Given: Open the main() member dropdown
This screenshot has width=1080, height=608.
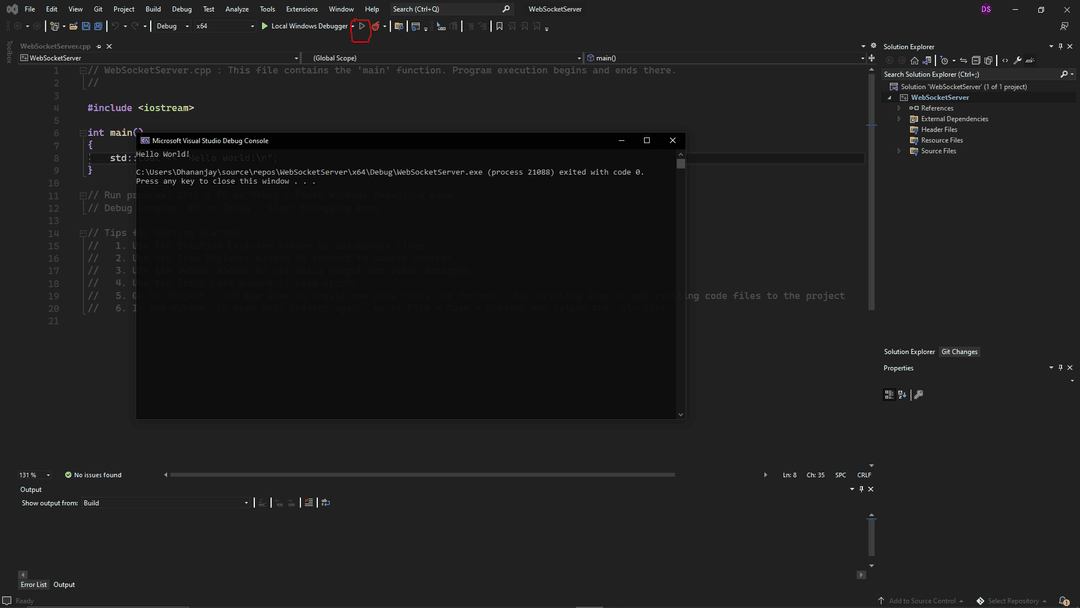Looking at the screenshot, I should coord(725,58).
